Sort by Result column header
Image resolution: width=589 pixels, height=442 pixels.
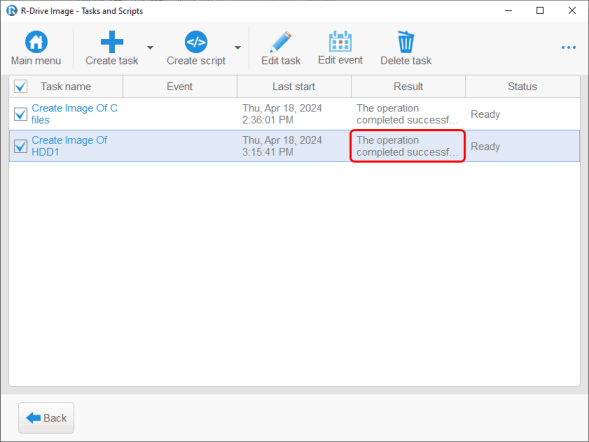point(408,86)
